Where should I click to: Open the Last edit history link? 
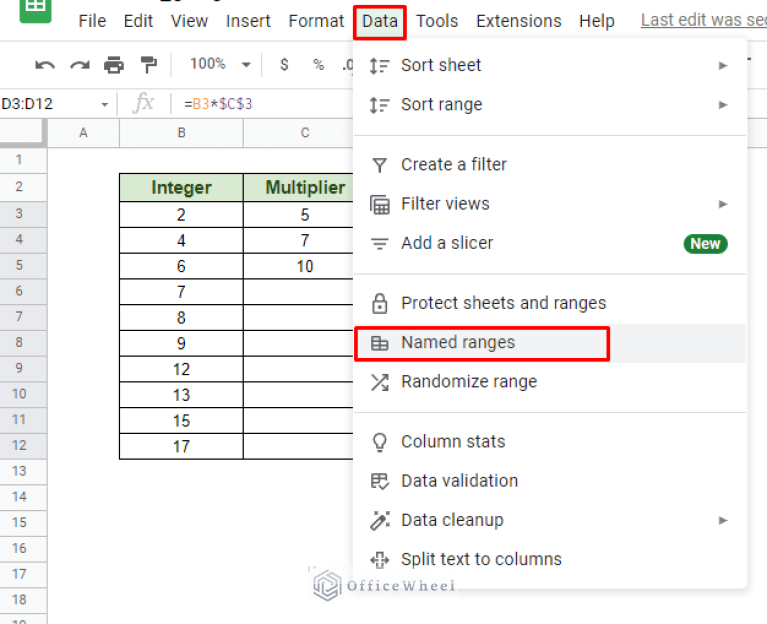[x=702, y=21]
